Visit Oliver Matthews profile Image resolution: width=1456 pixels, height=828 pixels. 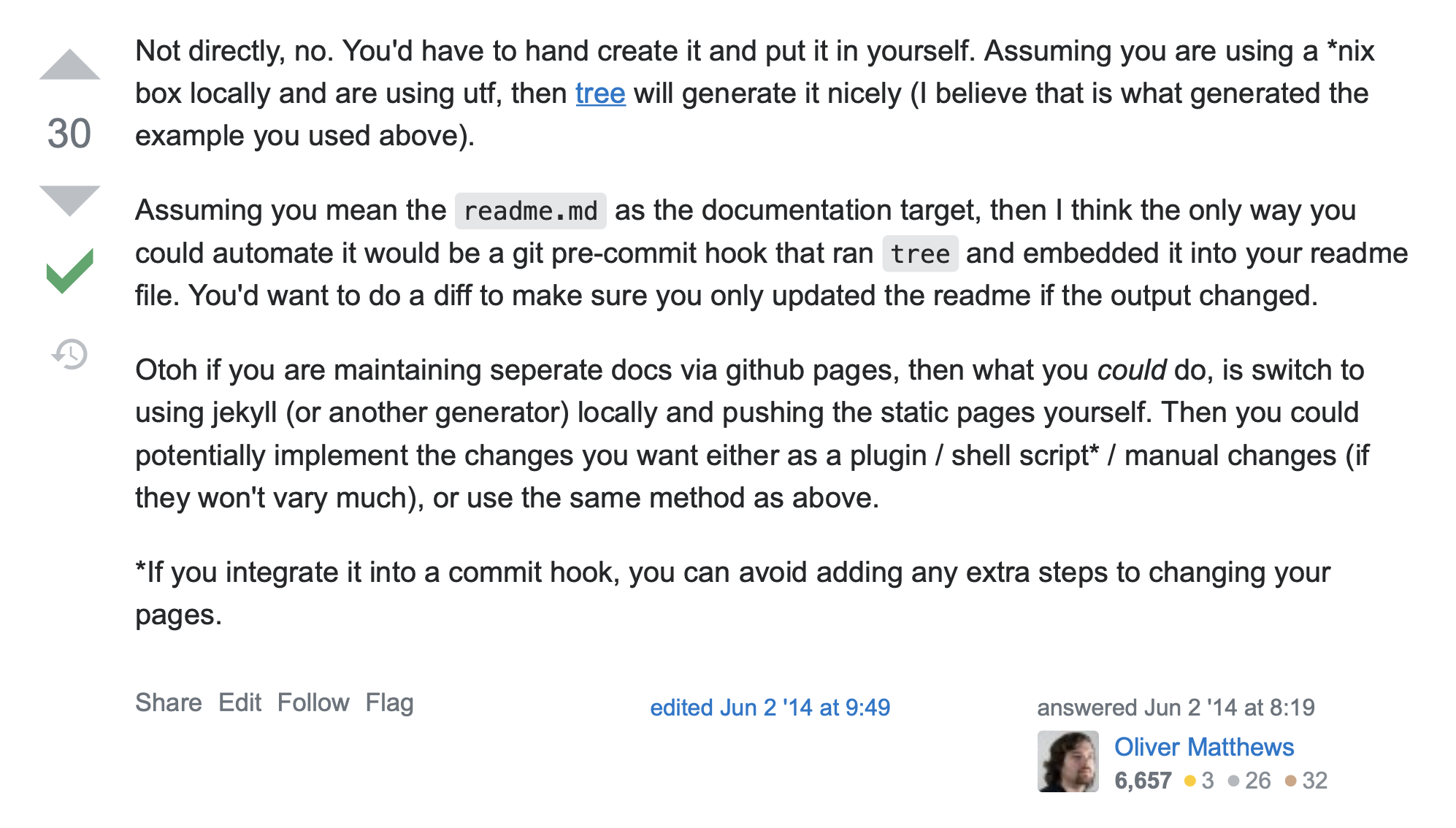pyautogui.click(x=1203, y=747)
